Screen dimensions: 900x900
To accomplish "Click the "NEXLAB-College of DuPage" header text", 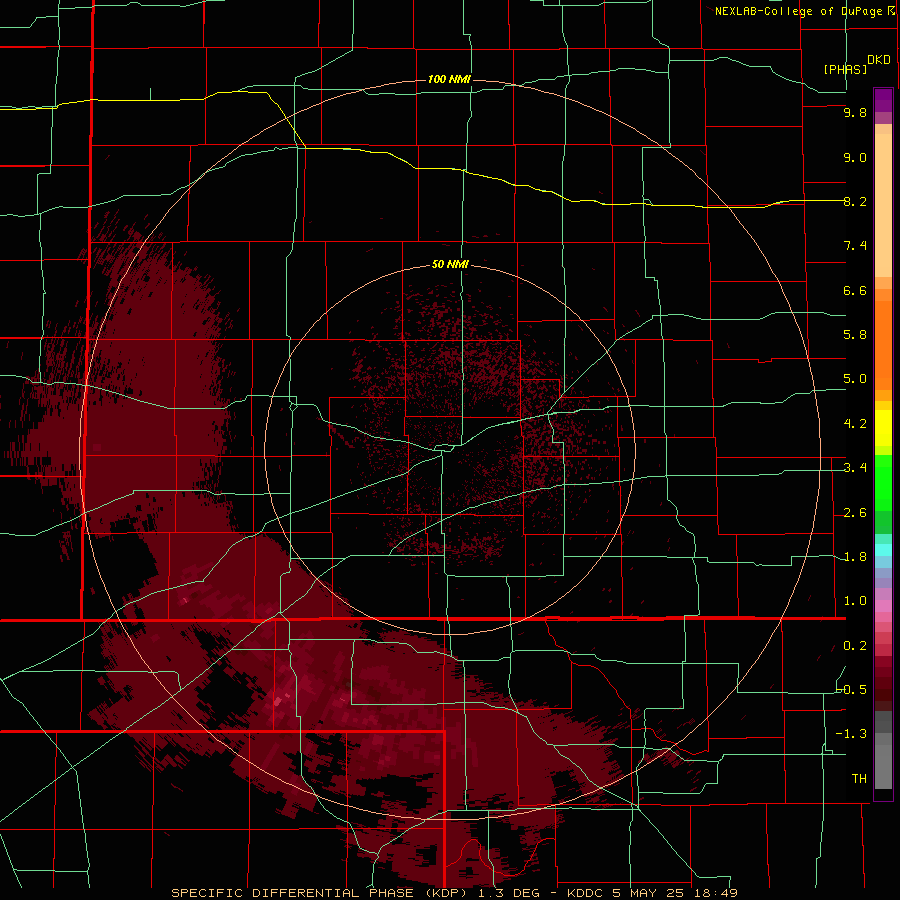I will pyautogui.click(x=800, y=11).
